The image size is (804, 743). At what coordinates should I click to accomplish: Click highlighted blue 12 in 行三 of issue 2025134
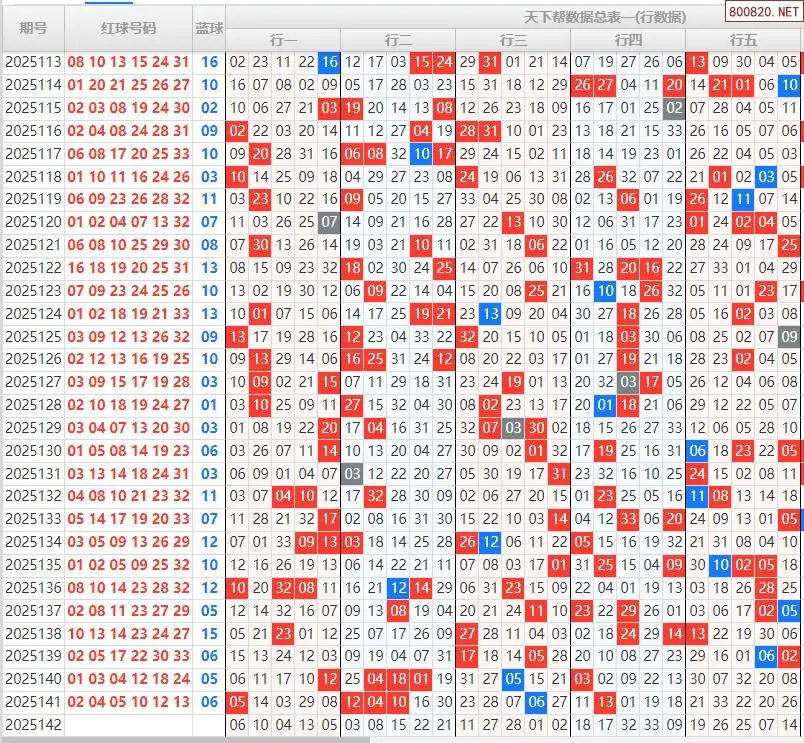(490, 542)
